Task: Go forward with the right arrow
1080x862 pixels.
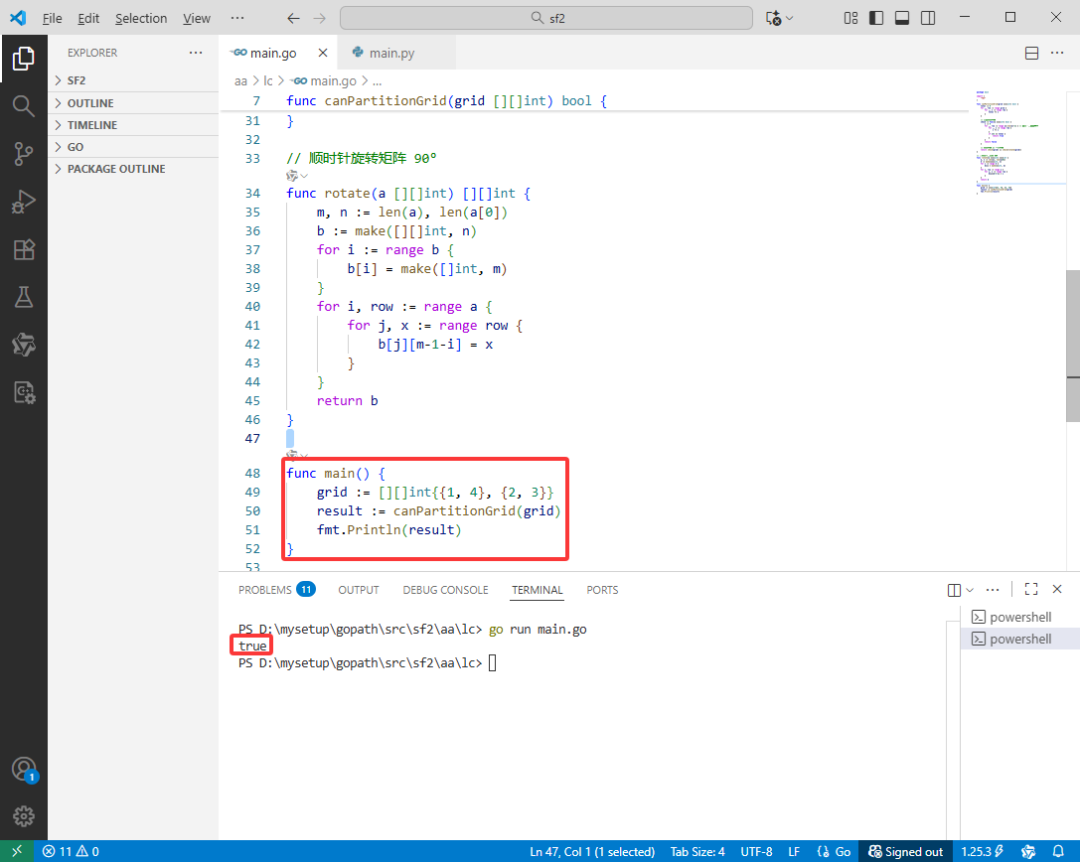Action: 320,19
